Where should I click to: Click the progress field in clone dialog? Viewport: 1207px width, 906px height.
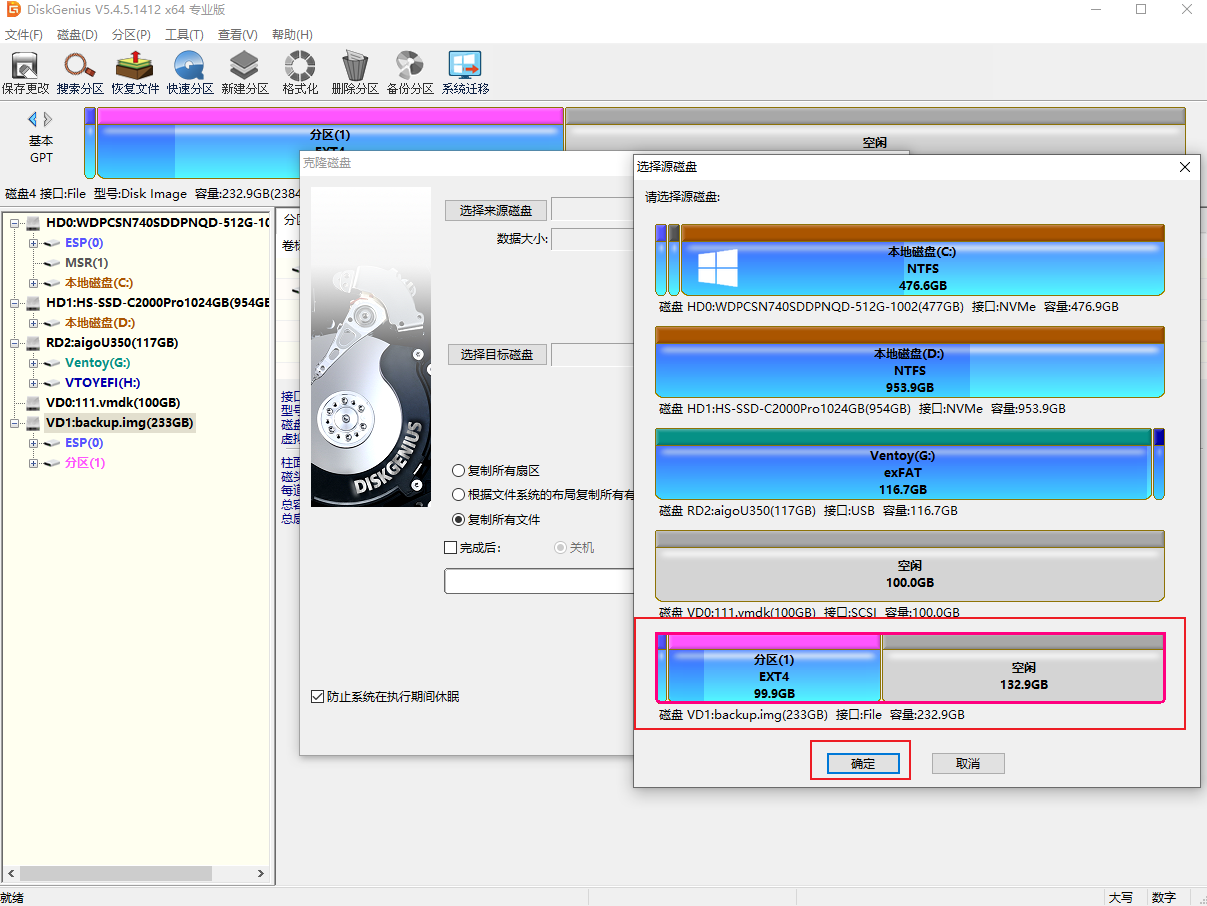pyautogui.click(x=540, y=581)
